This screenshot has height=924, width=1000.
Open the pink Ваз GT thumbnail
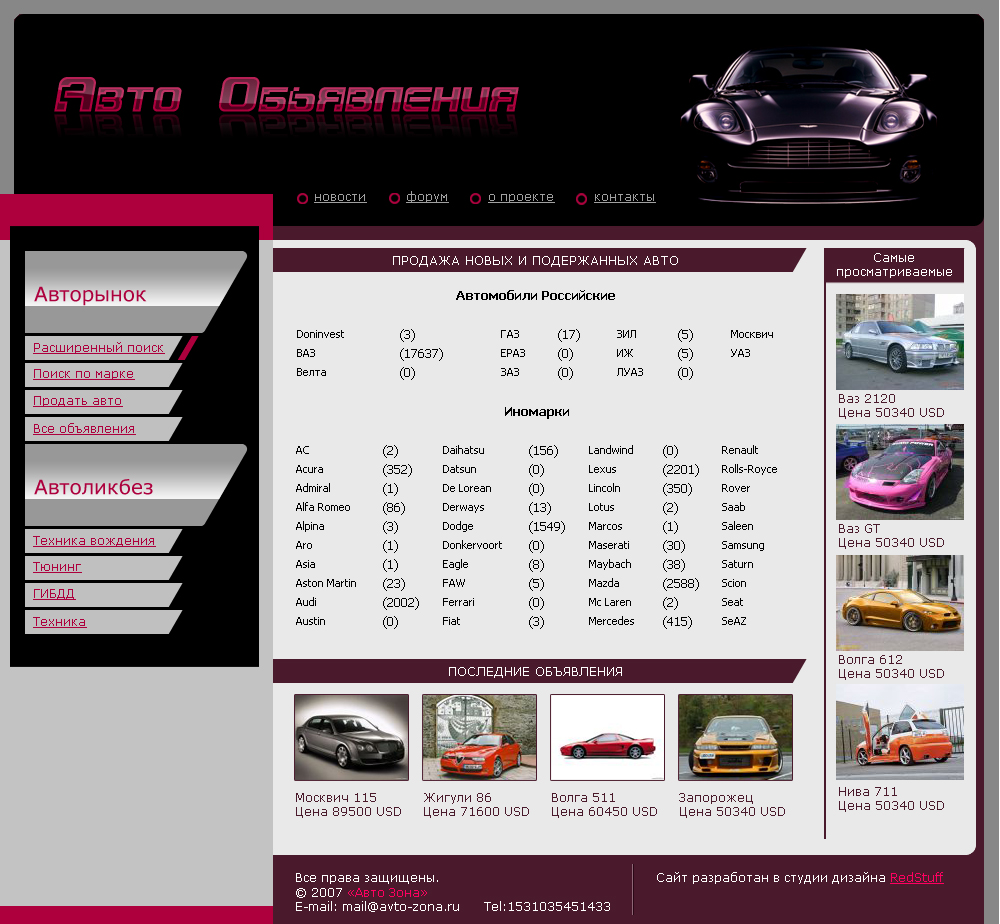[x=900, y=472]
